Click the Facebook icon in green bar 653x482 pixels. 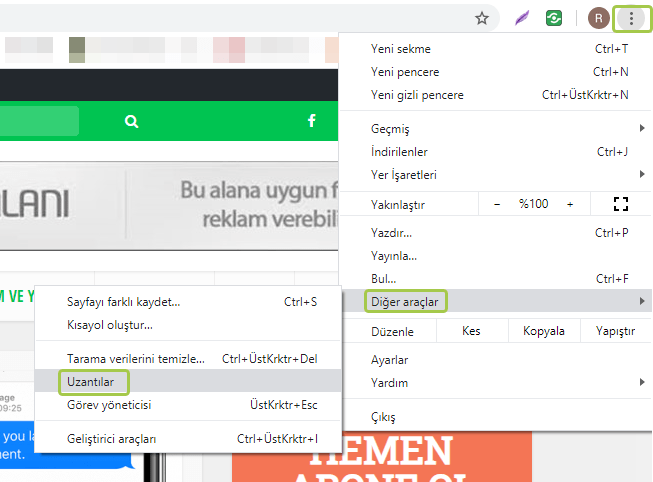[312, 121]
